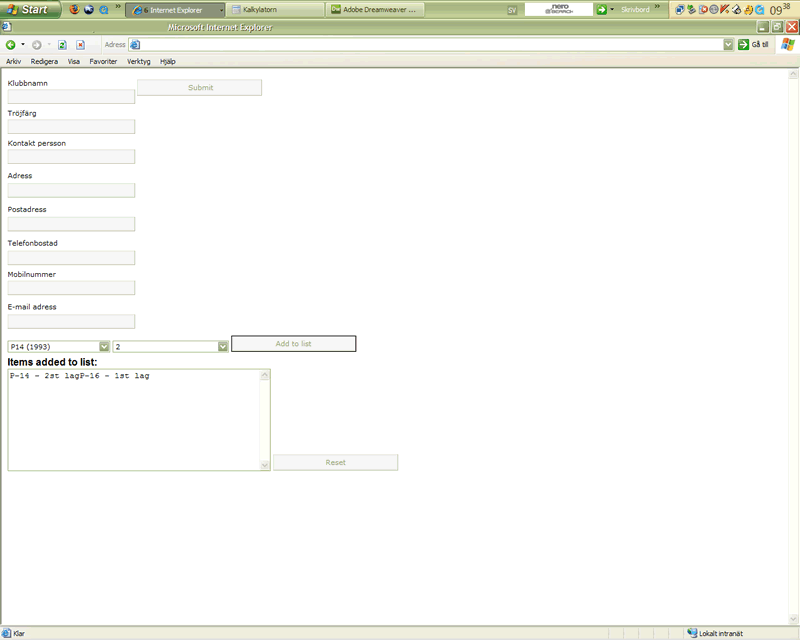Click the page scrollbar up arrow
The width and height of the screenshot is (800, 640).
pos(793,75)
